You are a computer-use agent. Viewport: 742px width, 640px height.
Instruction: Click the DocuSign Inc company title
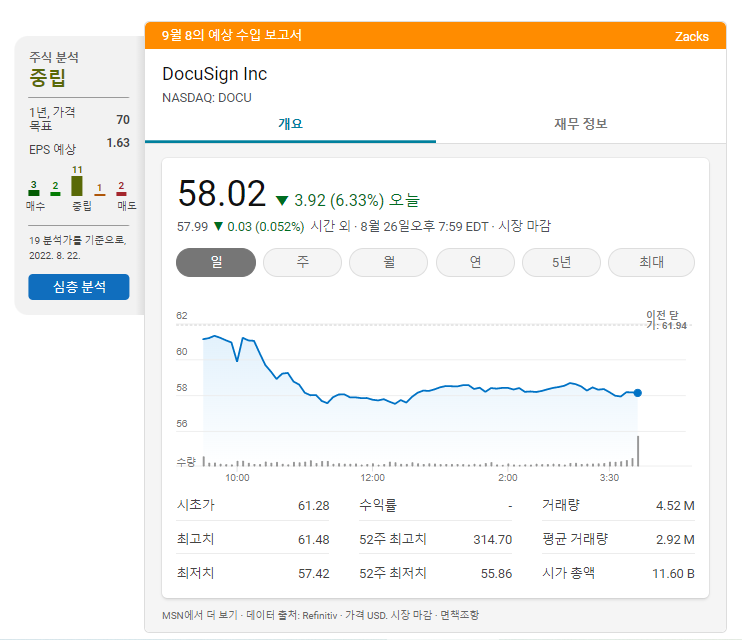pos(214,74)
